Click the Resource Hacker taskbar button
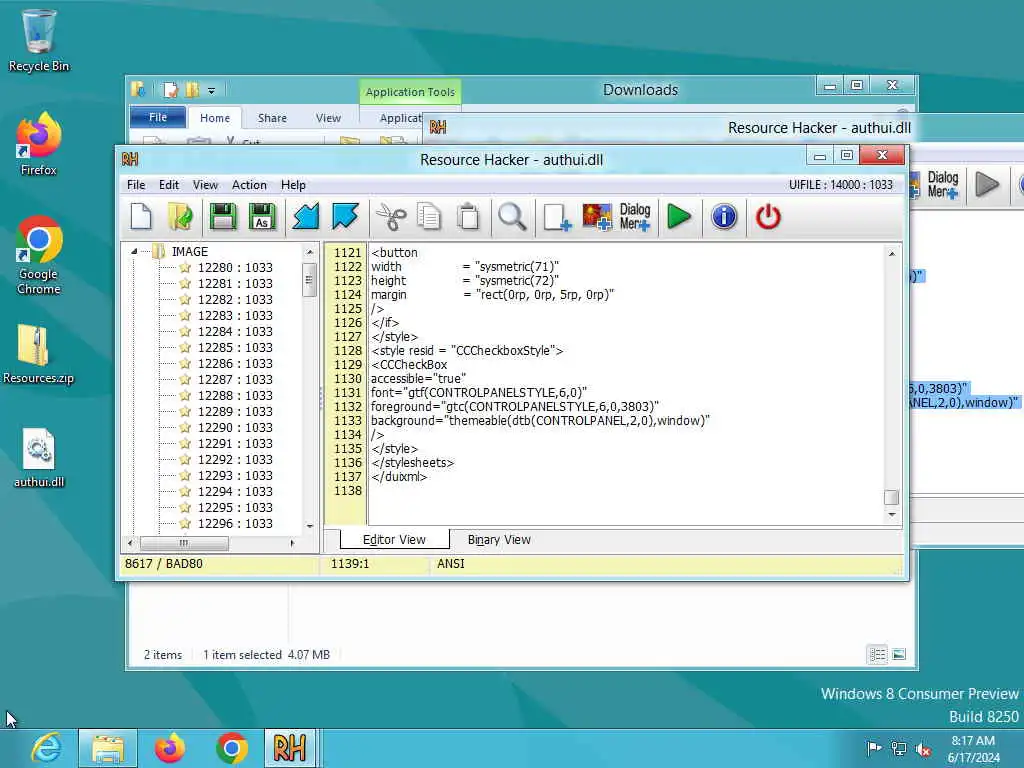 pyautogui.click(x=290, y=748)
